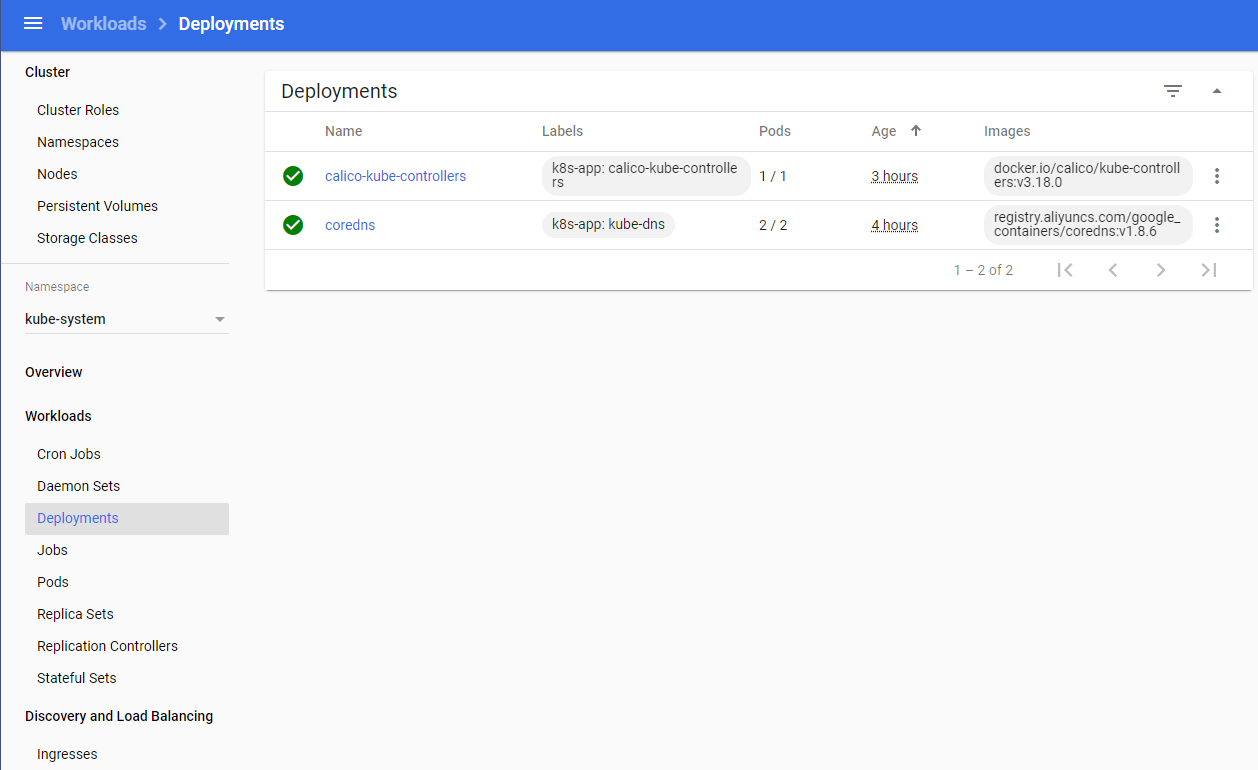Screen dimensions: 1258x770
Task: Open Ingresses in sidebar
Action: [67, 754]
